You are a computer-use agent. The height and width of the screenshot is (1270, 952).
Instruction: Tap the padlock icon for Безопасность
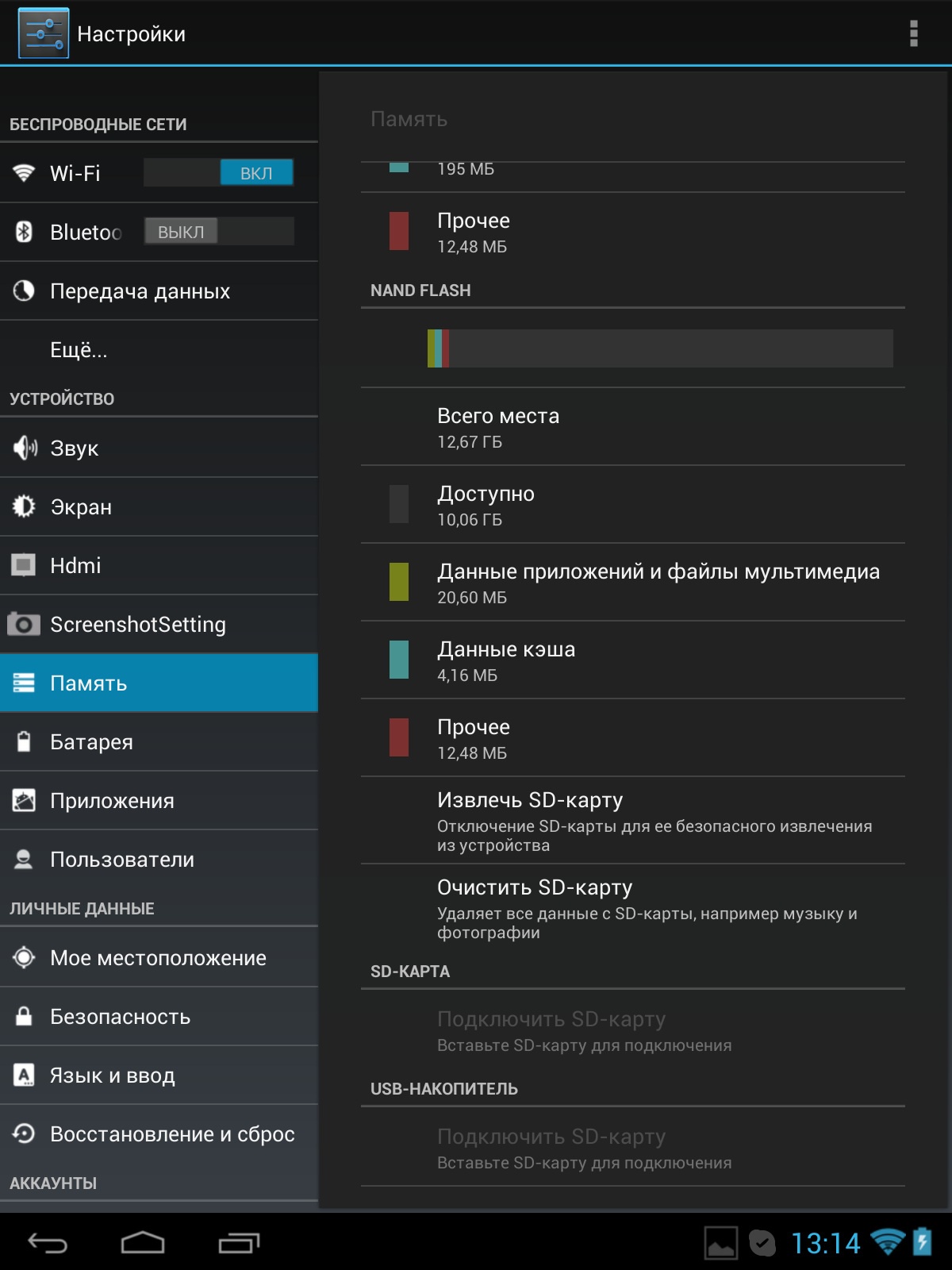click(x=24, y=1017)
